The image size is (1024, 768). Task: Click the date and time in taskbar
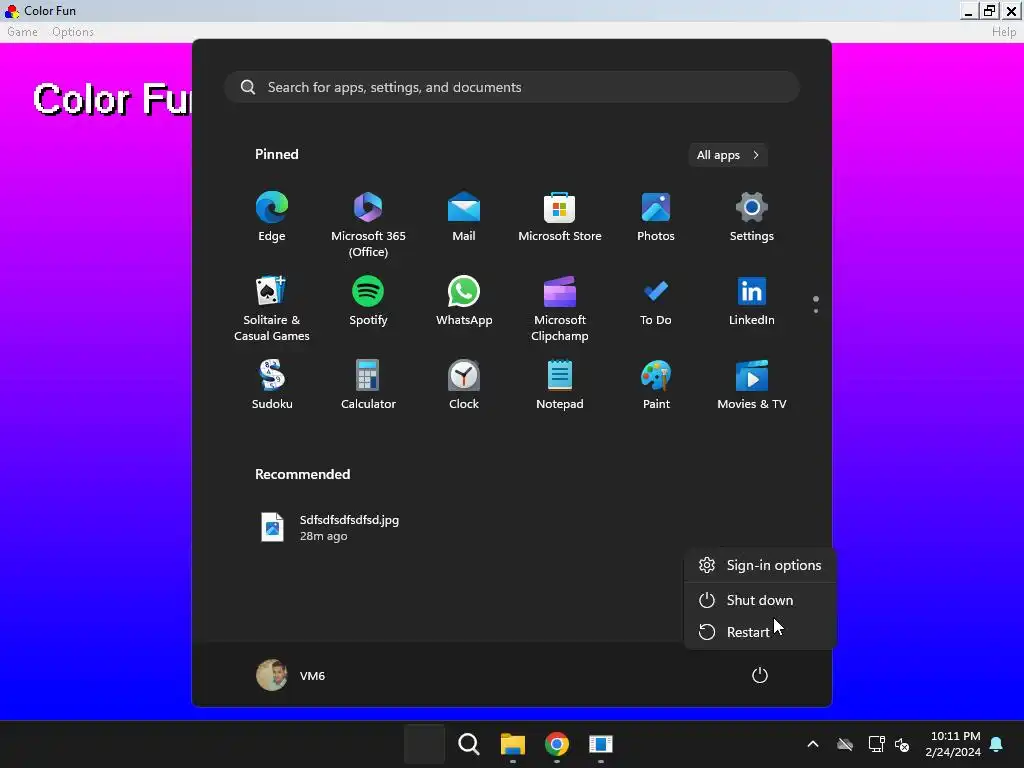(953, 744)
